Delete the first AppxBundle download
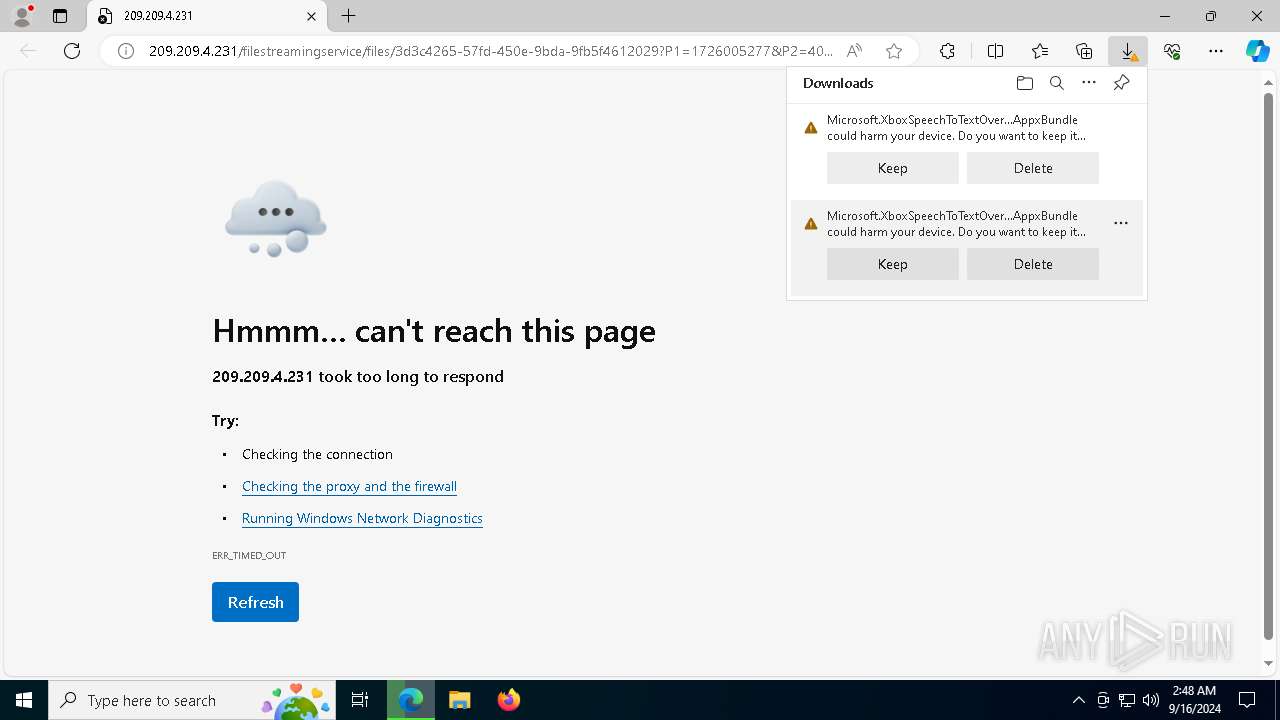The width and height of the screenshot is (1280, 720). (1033, 168)
